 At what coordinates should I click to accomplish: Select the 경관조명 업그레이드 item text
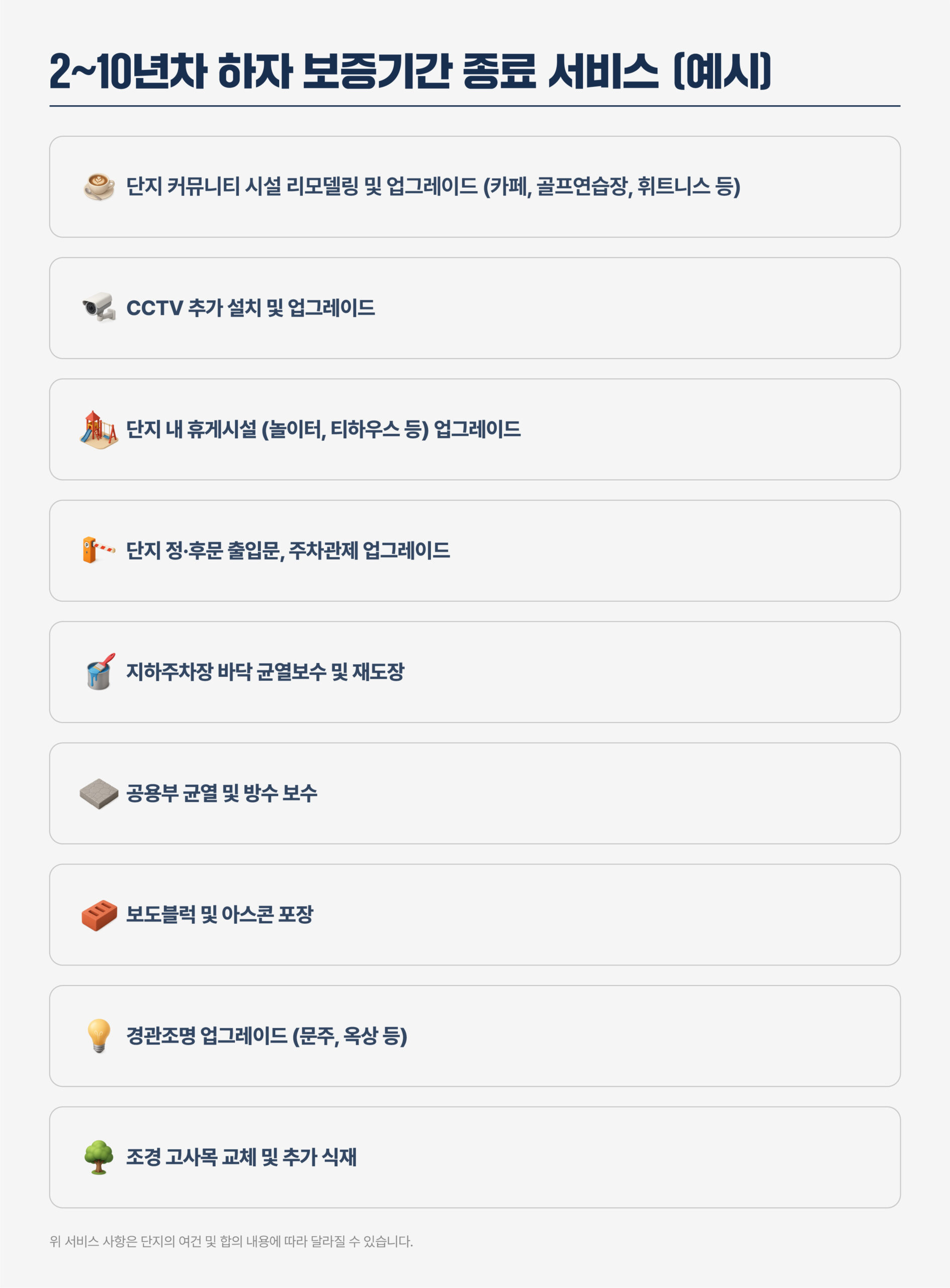click(266, 1036)
